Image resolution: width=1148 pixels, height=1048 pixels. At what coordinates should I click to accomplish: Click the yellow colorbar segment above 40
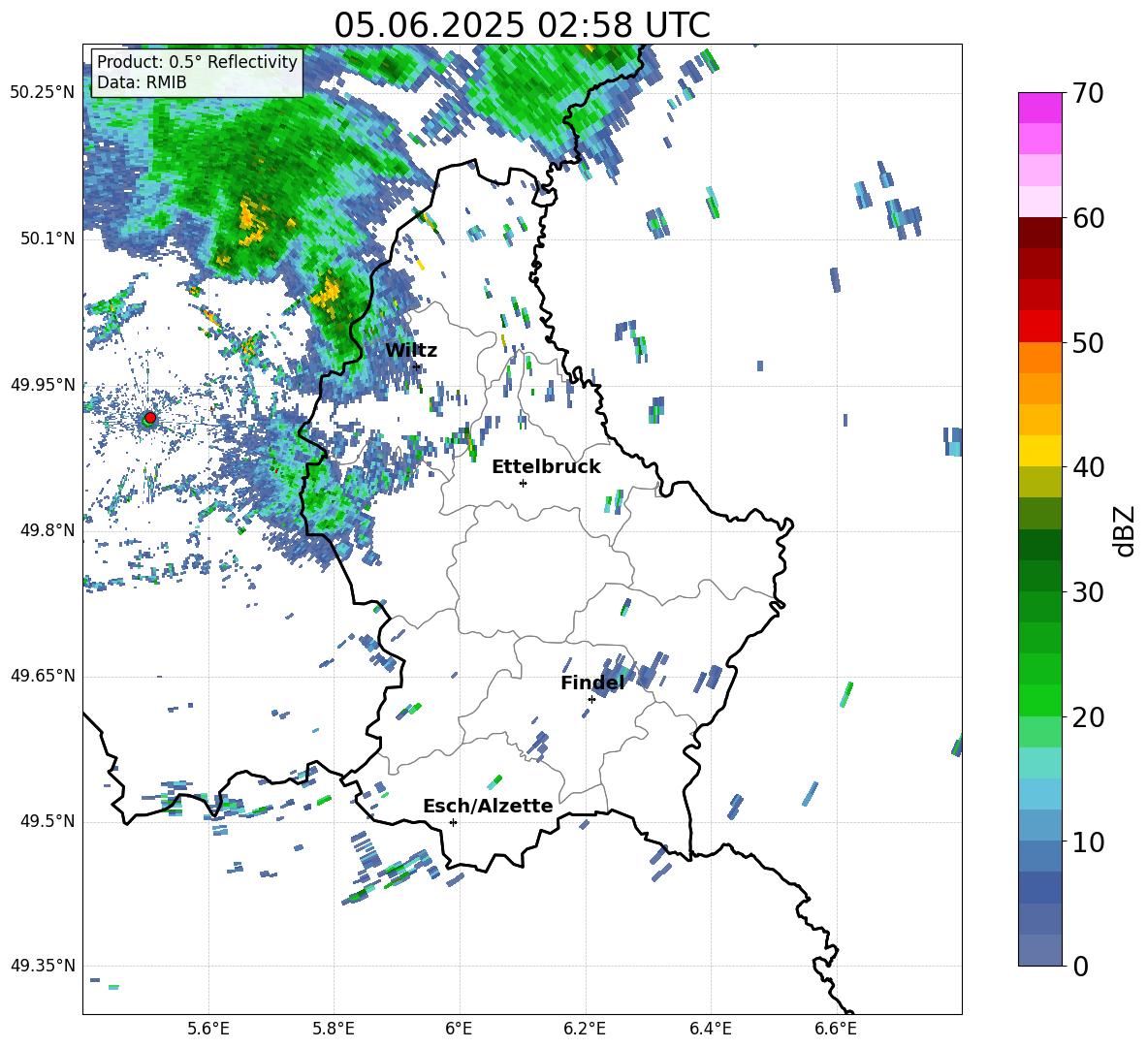tap(1040, 451)
